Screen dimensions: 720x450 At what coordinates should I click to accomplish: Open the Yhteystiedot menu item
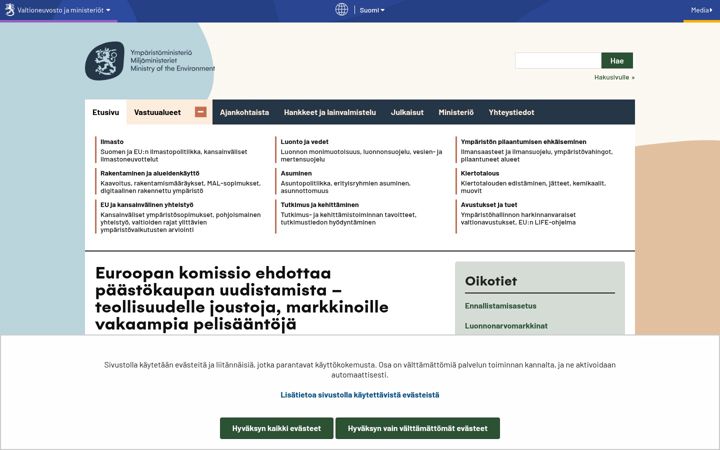point(511,112)
